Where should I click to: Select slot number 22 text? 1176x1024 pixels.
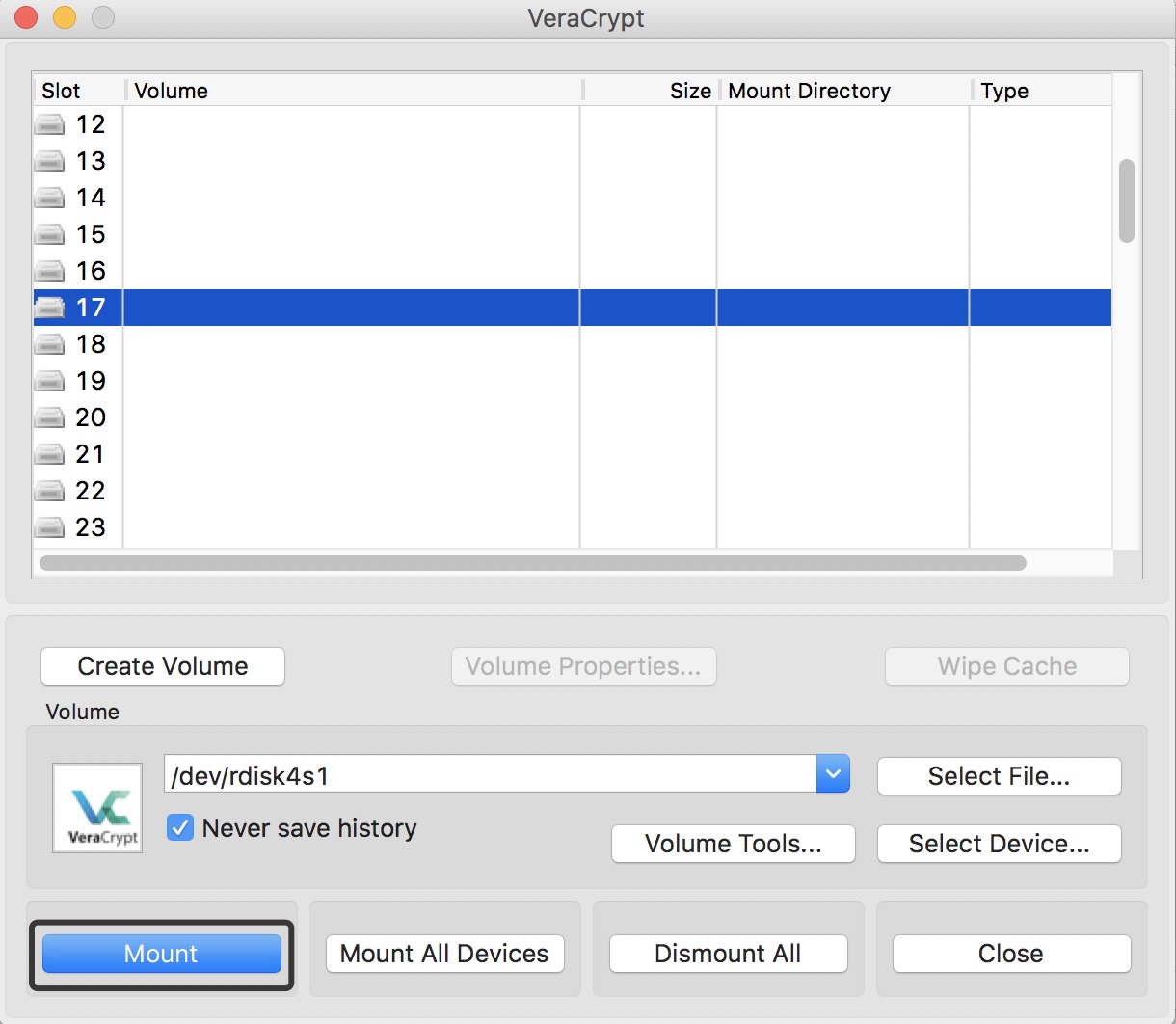tap(91, 491)
